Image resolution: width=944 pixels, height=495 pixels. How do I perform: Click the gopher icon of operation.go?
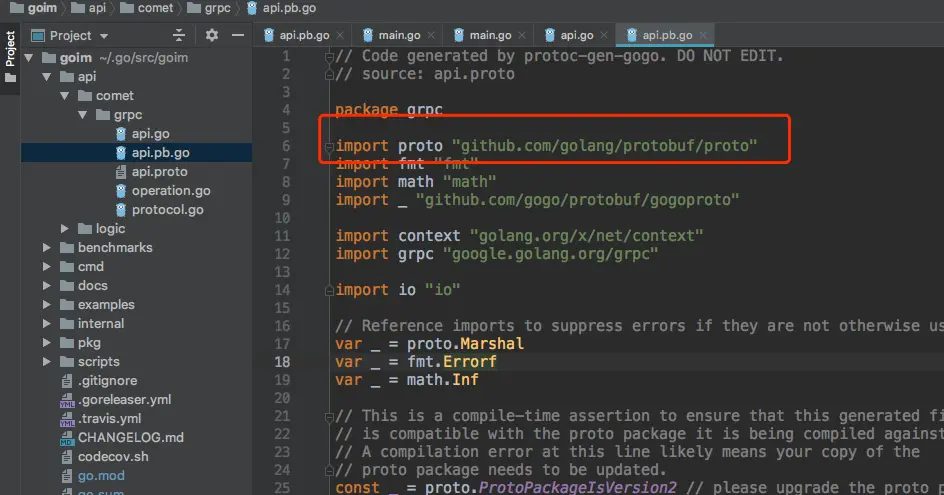point(121,191)
